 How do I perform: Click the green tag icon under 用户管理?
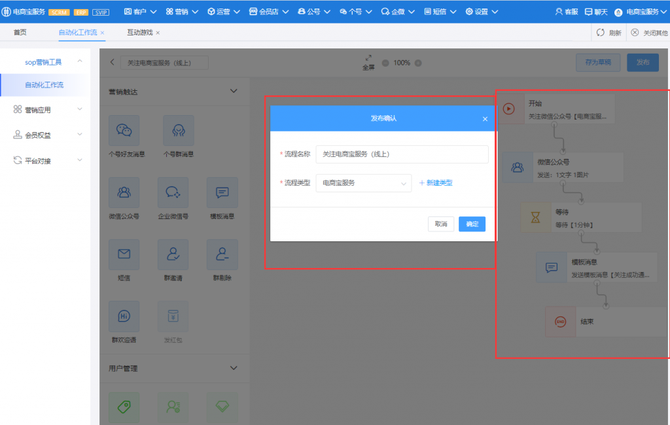[x=124, y=407]
